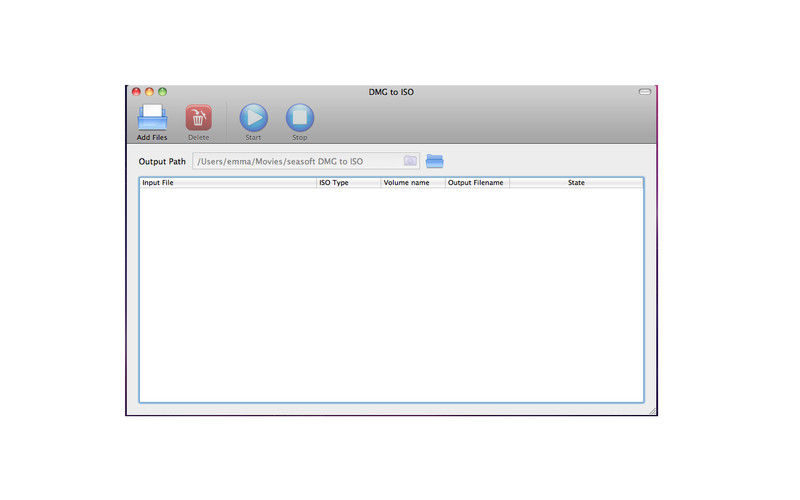Click the Delete trash icon
This screenshot has width=800, height=500.
click(x=198, y=118)
